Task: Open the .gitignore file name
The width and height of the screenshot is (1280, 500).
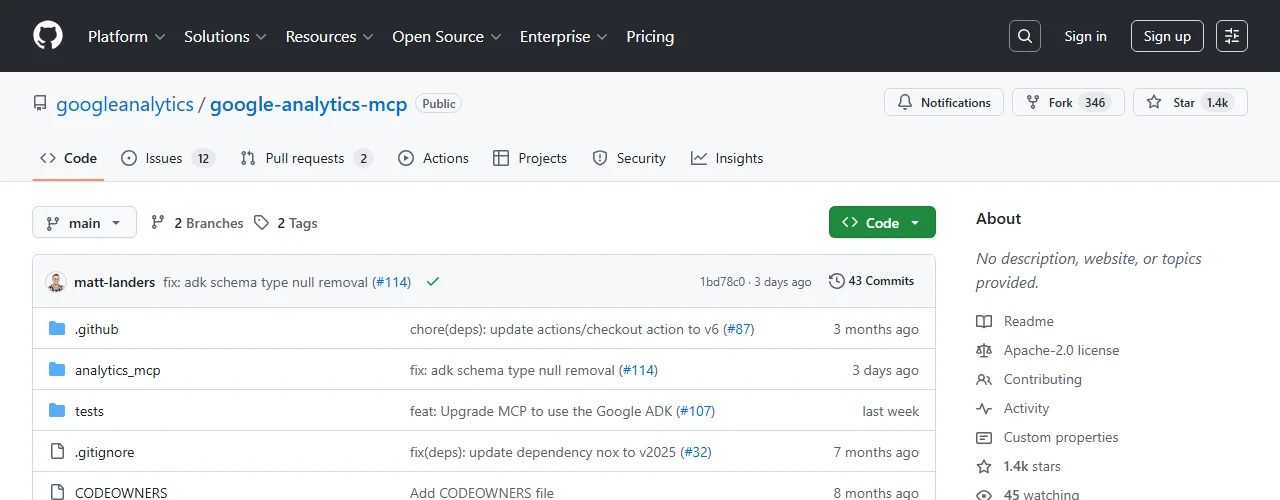Action: pyautogui.click(x=105, y=452)
